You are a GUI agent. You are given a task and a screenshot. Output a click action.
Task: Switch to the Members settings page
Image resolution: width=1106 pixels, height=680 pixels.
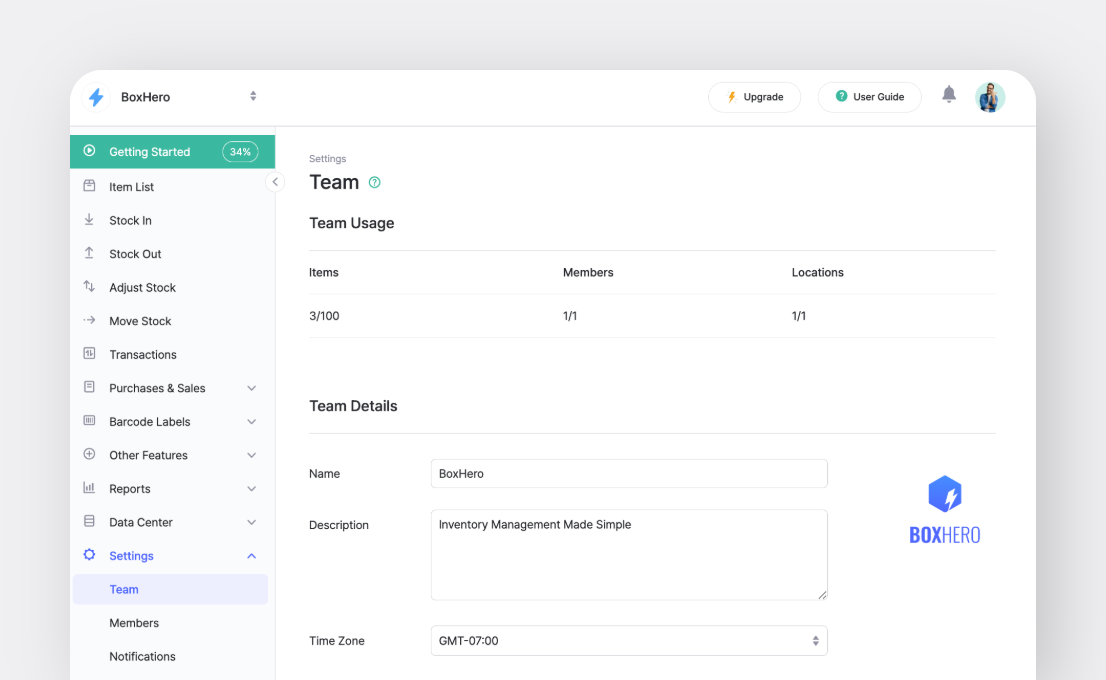click(x=133, y=622)
